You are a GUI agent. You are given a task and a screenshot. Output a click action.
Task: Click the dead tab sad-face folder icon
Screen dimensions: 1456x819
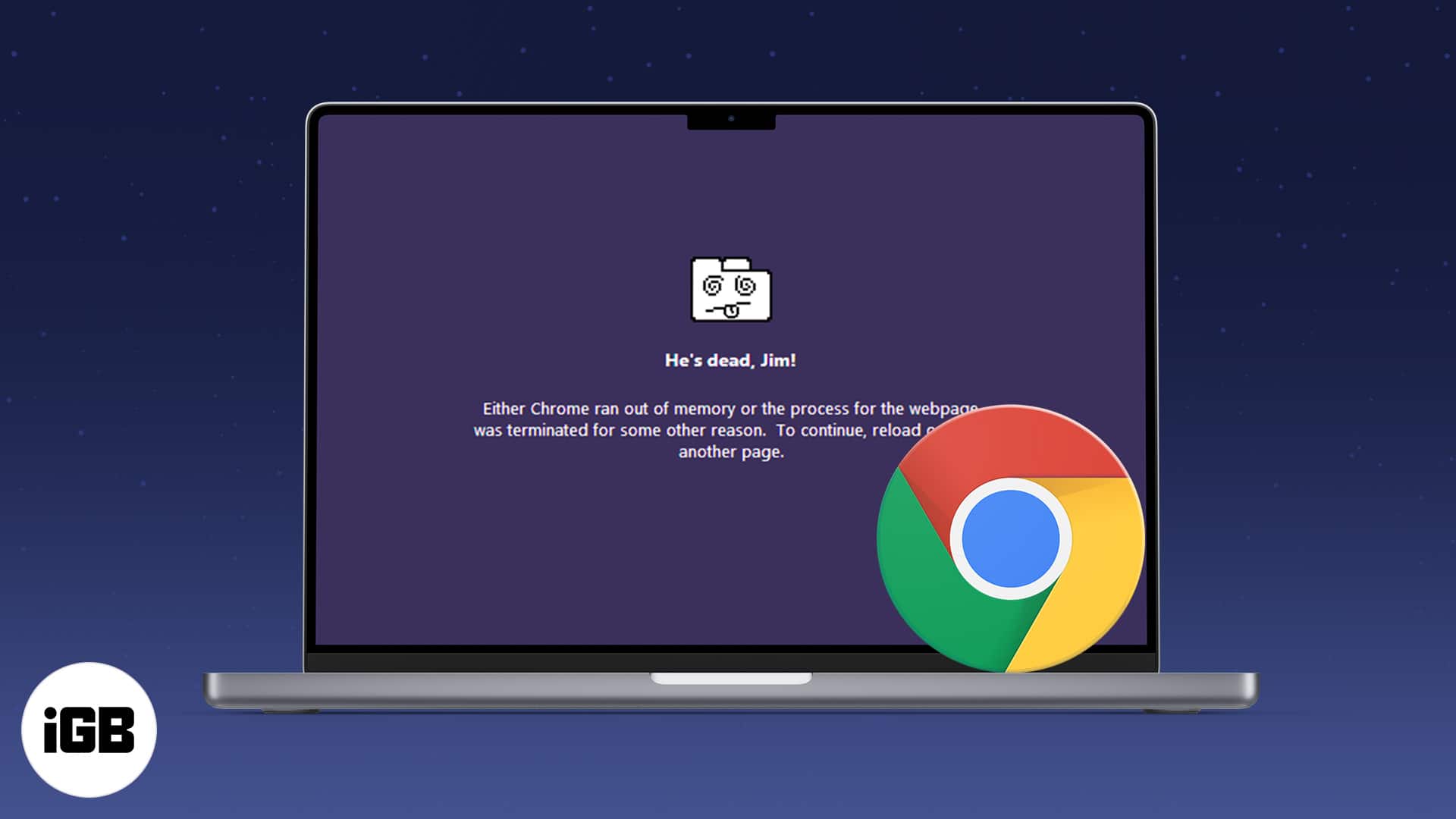(x=731, y=290)
